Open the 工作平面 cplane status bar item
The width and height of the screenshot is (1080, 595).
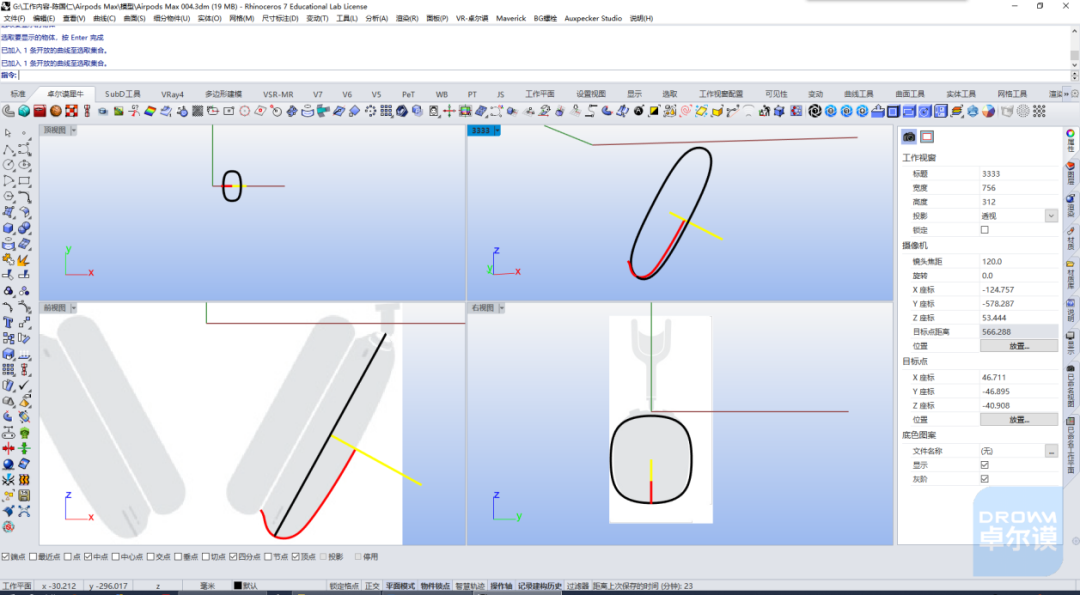(17, 586)
